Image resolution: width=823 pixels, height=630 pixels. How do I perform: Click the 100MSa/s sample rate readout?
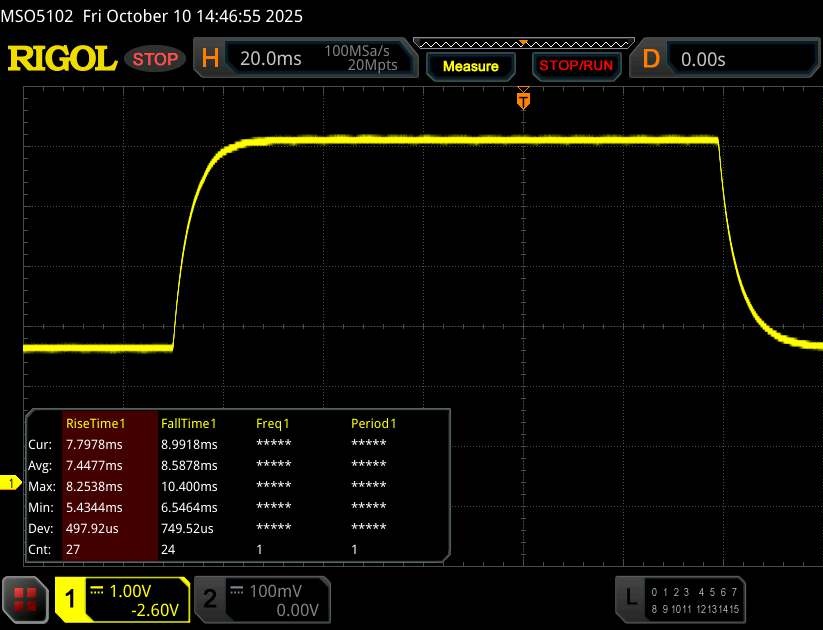tap(360, 50)
